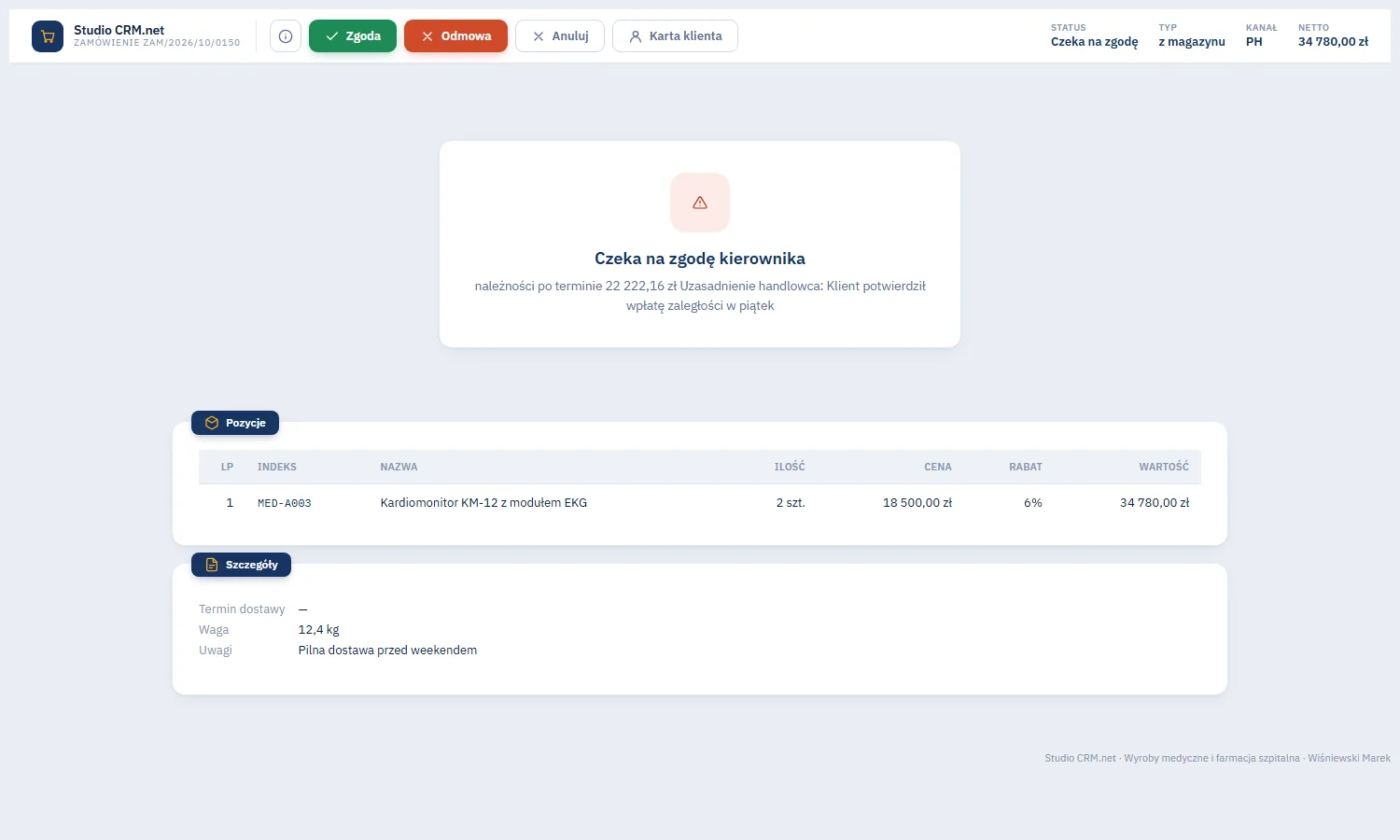Screen dimensions: 1400x840
Task: Click discount cell 6%
Action: click(1033, 503)
